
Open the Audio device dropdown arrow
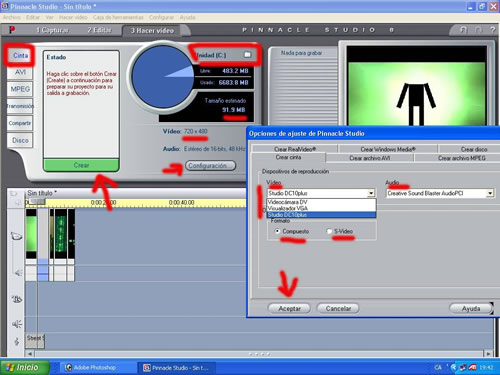tap(490, 193)
